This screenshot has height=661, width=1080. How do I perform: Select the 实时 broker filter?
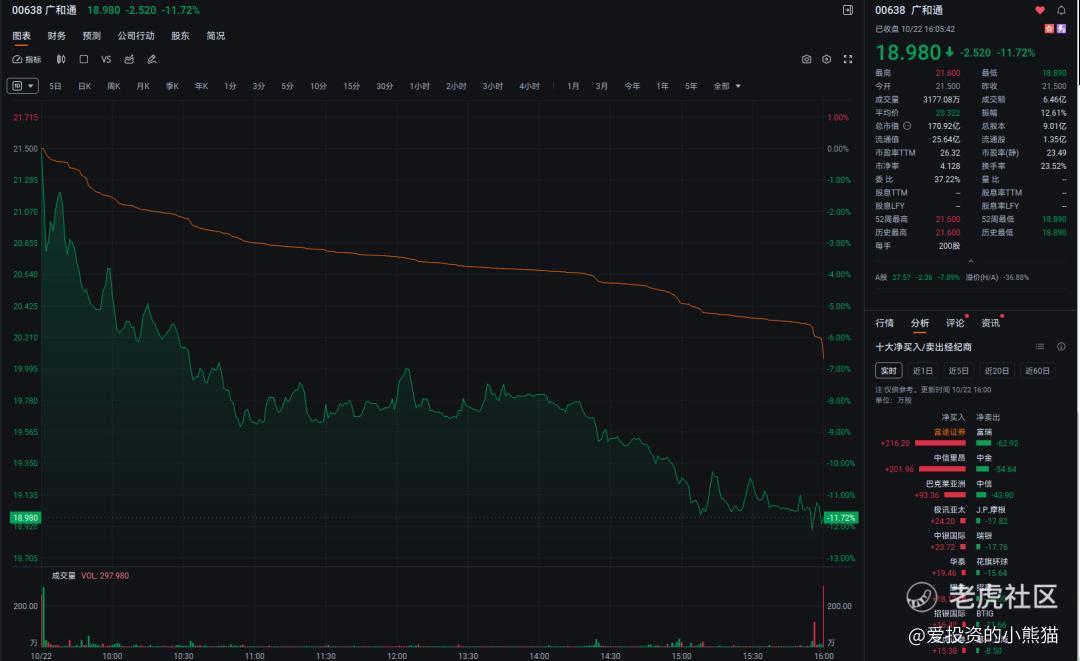(889, 370)
